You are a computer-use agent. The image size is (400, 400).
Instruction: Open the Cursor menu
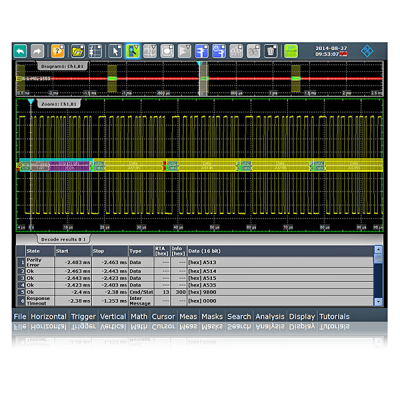click(x=163, y=316)
